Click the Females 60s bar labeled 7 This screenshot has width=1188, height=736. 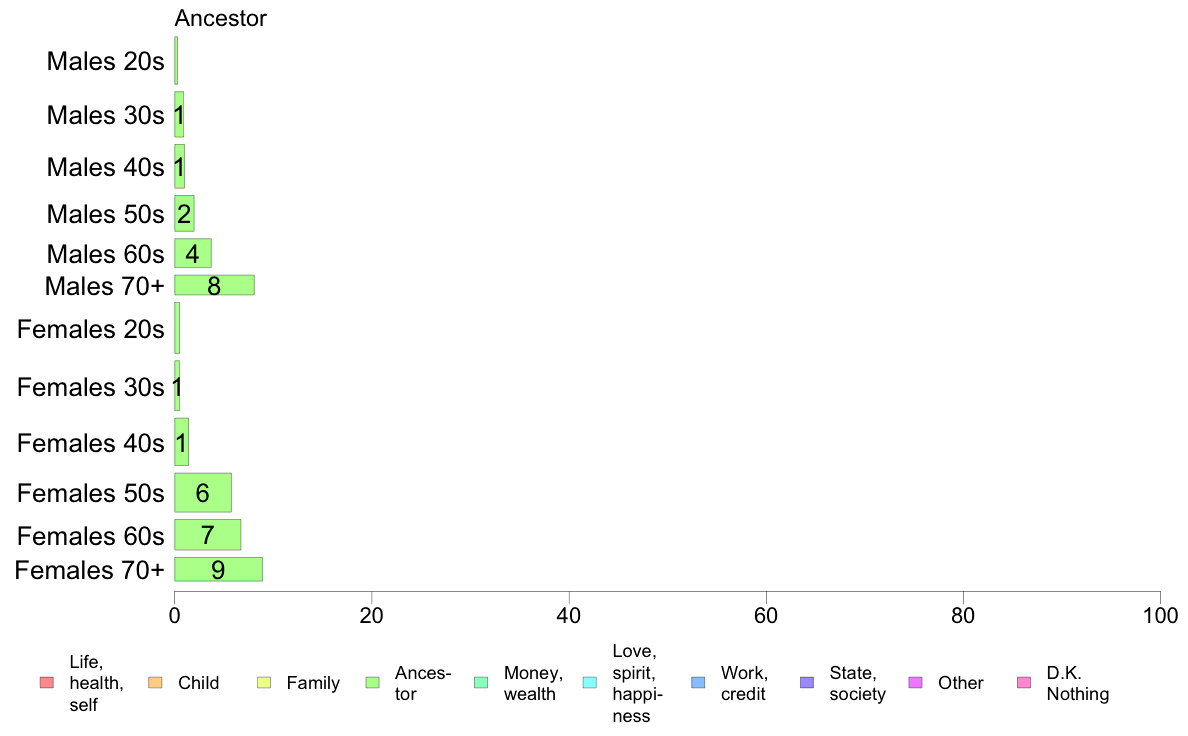(208, 535)
